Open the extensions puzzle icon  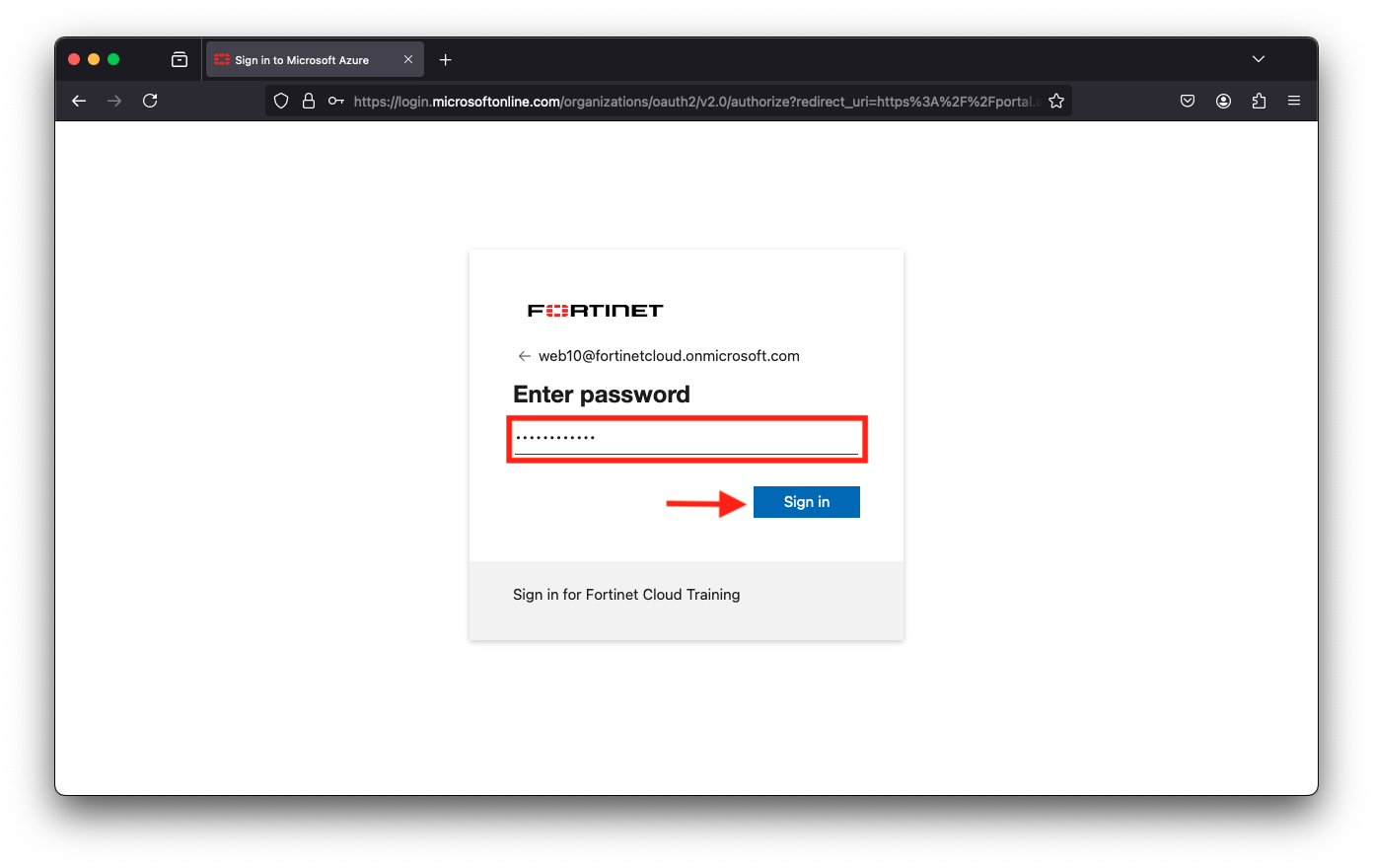[1259, 101]
